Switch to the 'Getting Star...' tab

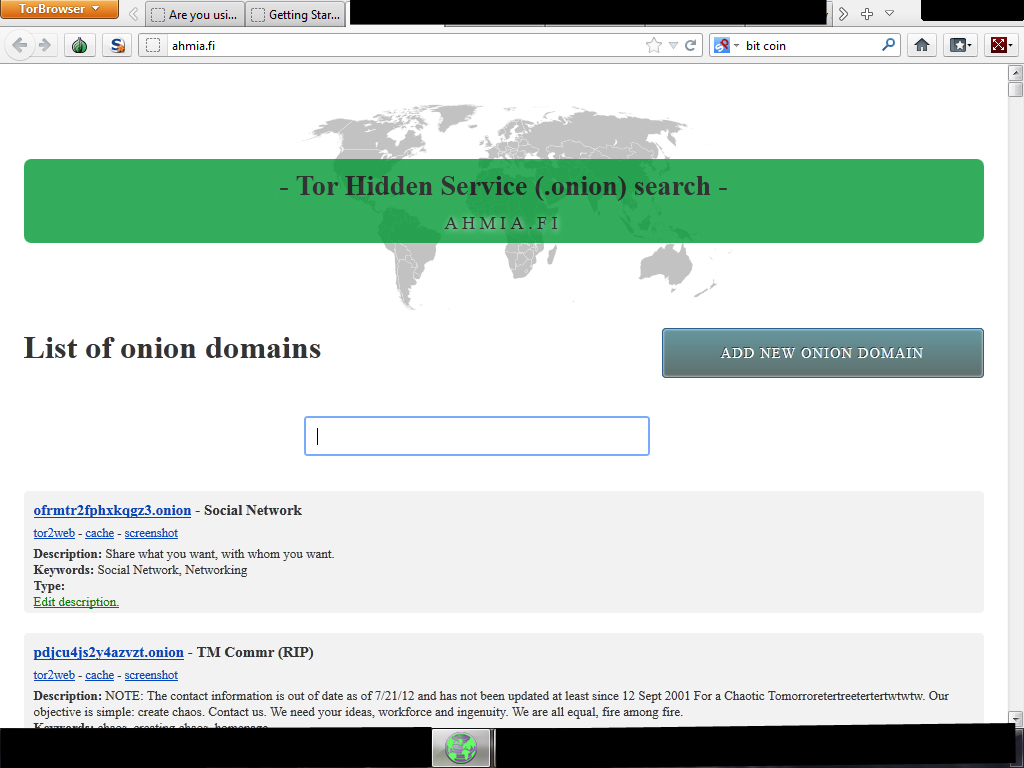coord(296,14)
